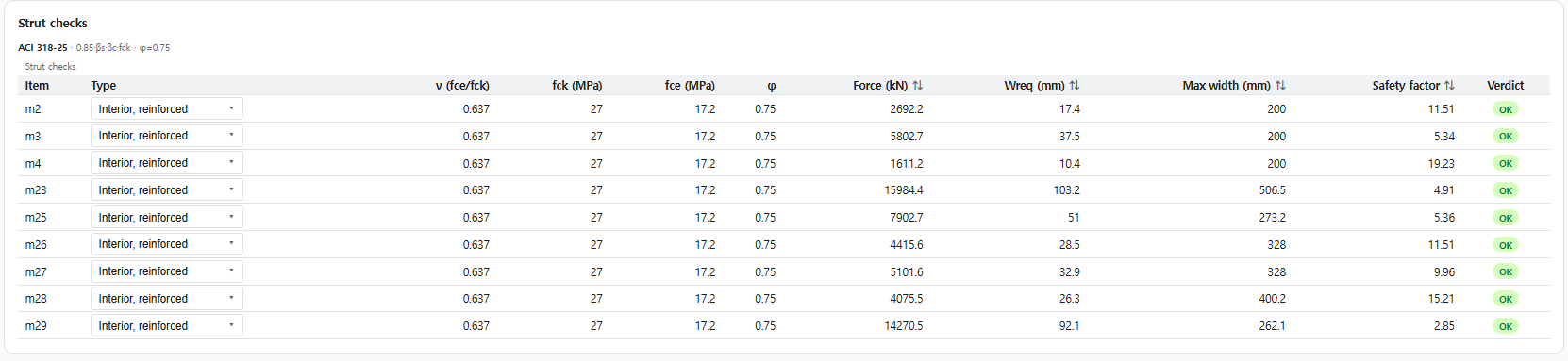
Task: Select the Verdict column header
Action: click(1506, 86)
